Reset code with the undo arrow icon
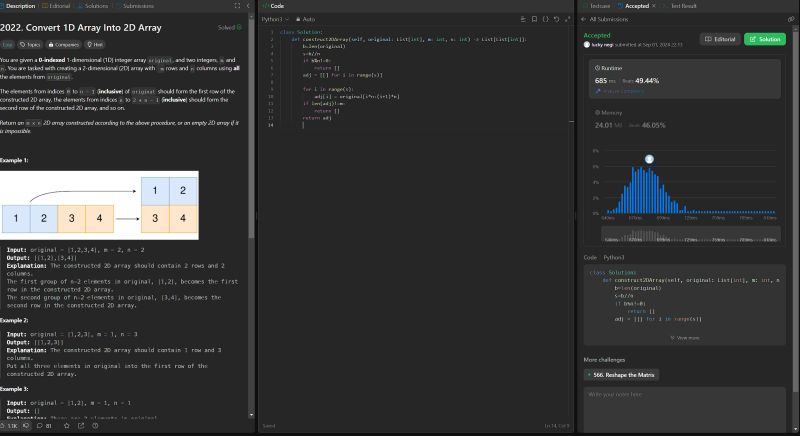 pyautogui.click(x=556, y=19)
